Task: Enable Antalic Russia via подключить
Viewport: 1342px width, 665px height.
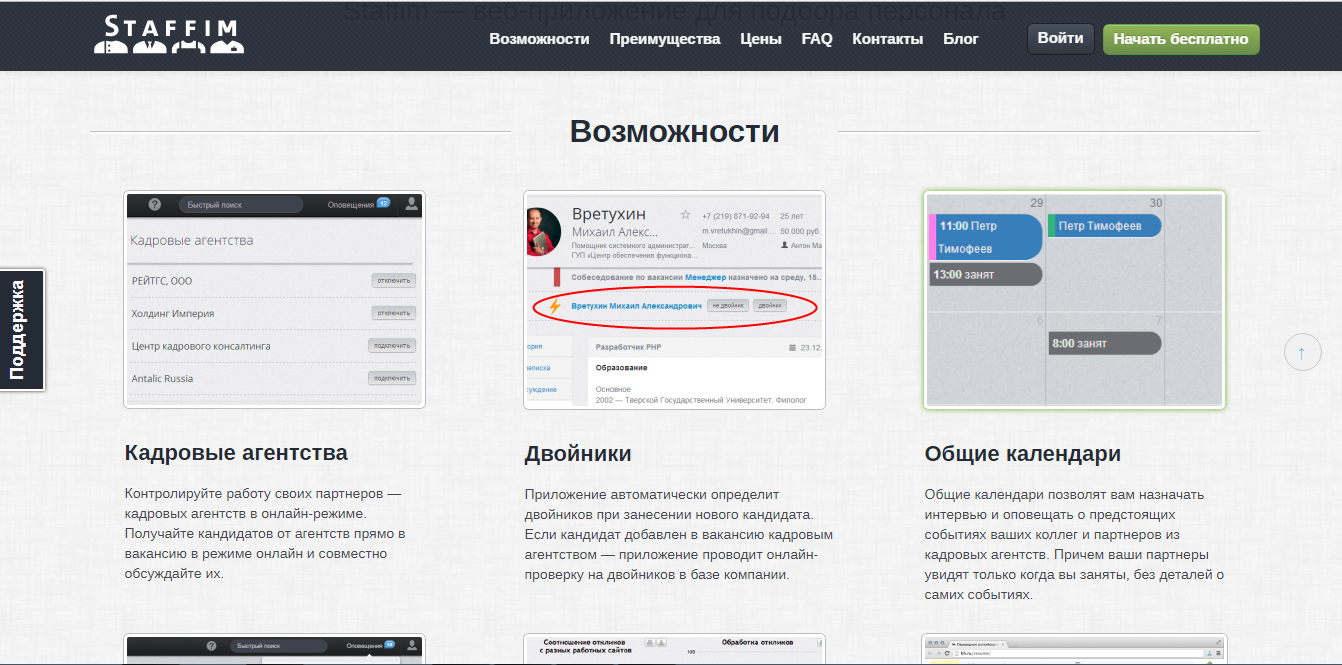Action: [394, 378]
